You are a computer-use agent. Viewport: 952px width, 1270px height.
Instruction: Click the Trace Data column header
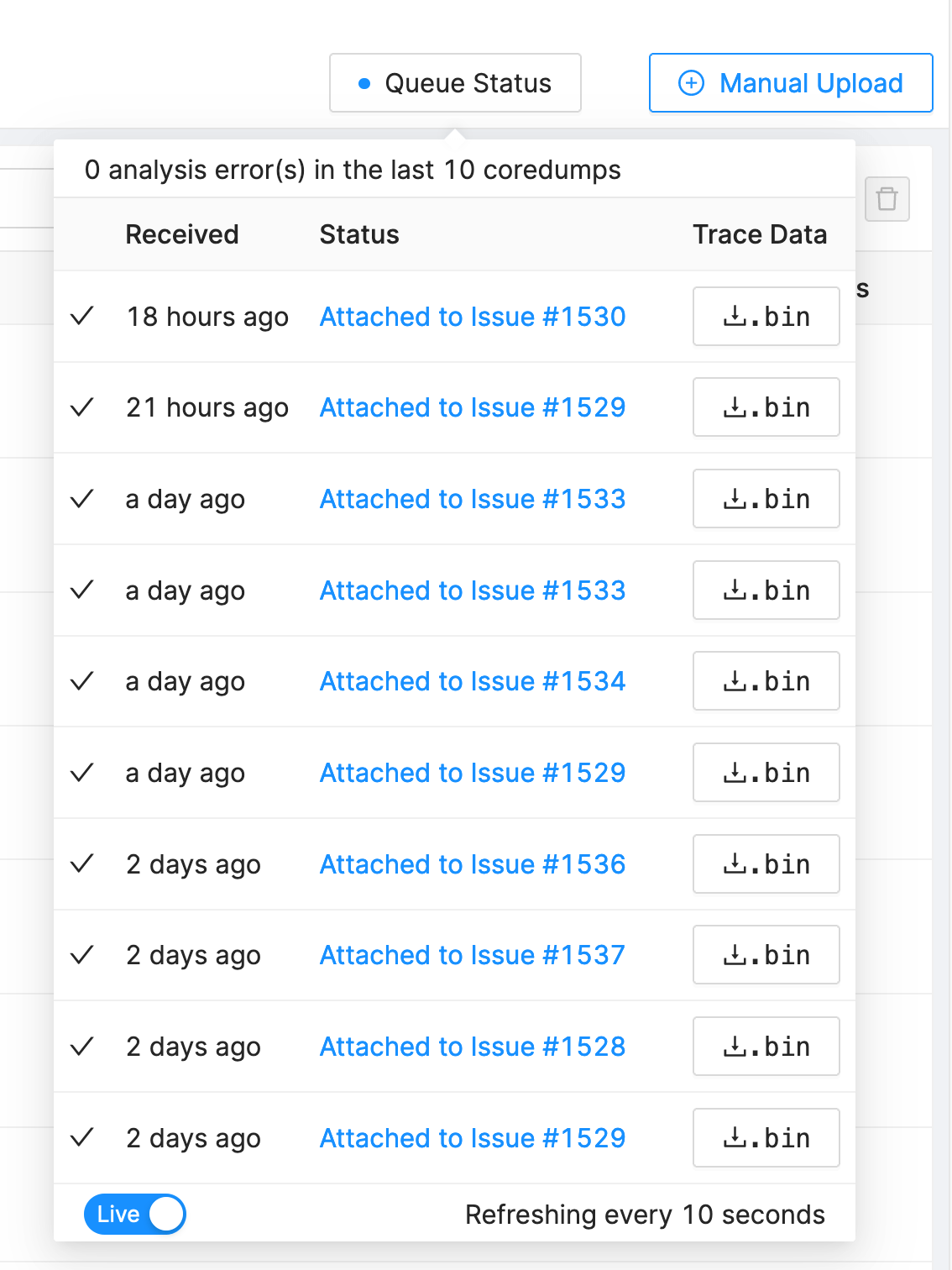pos(760,234)
